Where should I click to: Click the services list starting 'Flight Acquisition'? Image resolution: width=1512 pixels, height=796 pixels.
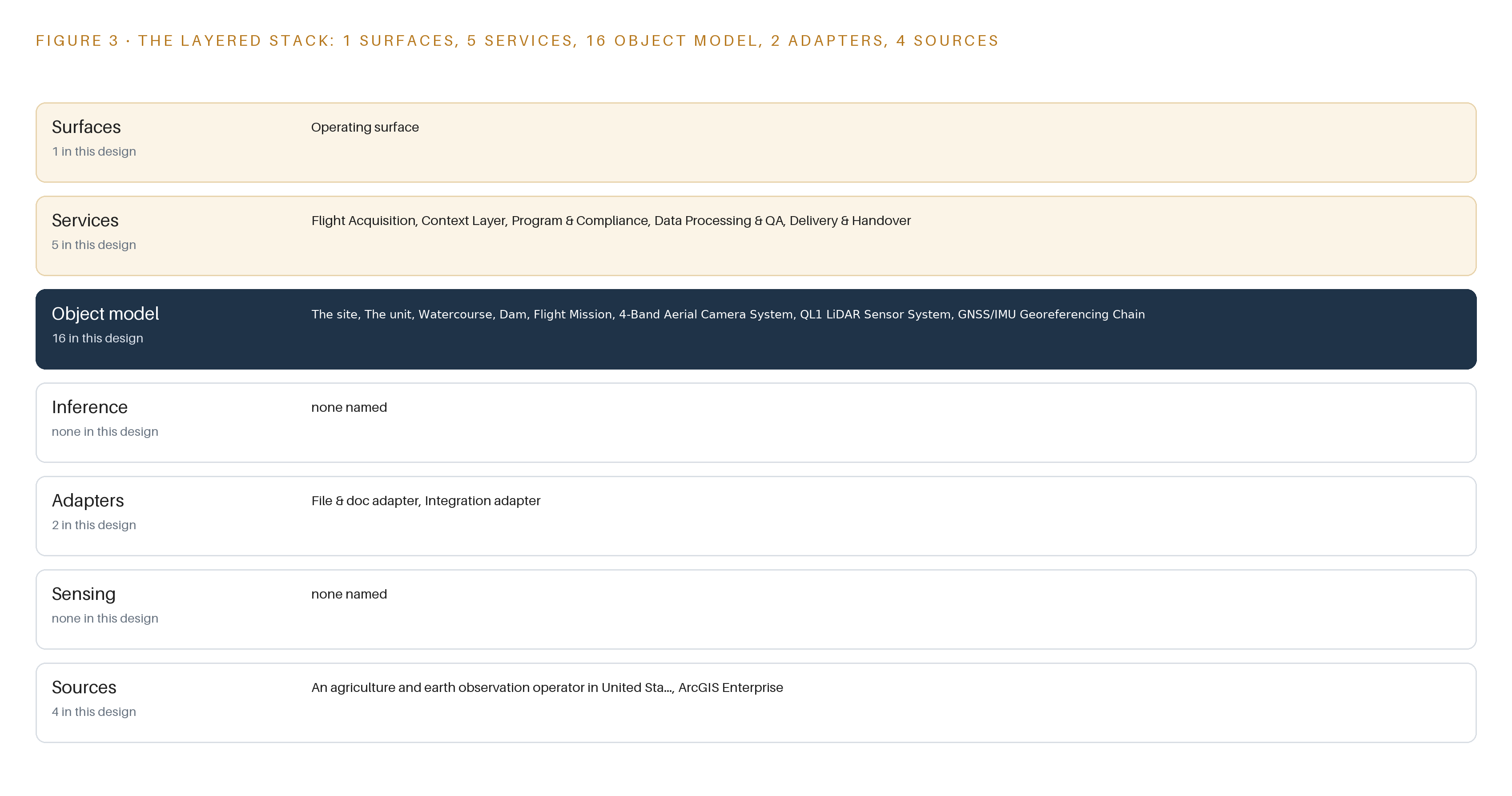tap(611, 221)
